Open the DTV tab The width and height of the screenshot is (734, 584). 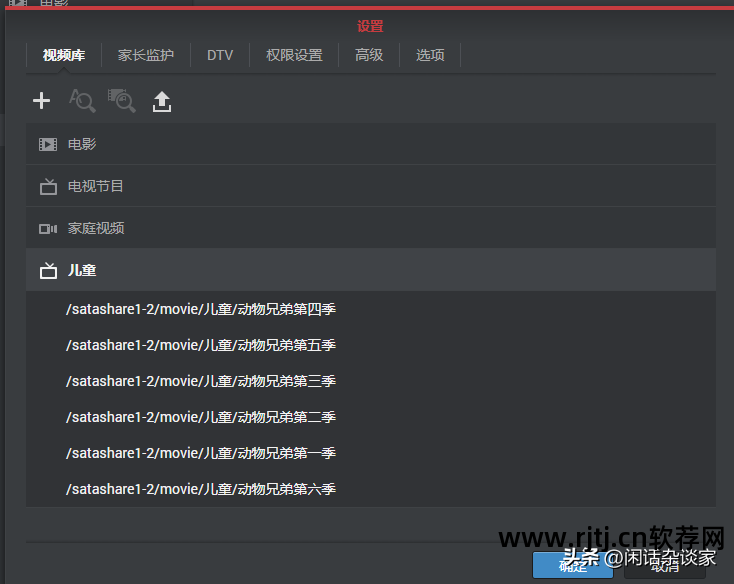point(220,55)
